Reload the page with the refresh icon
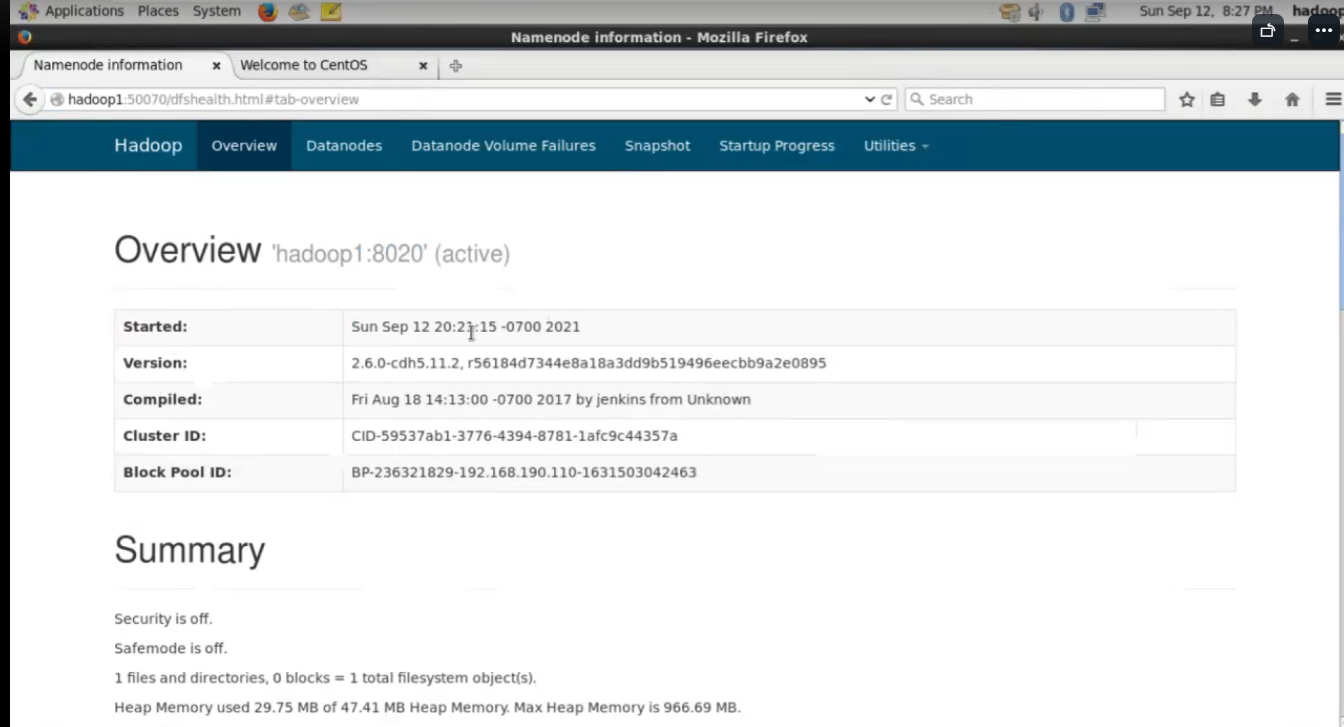 886,99
